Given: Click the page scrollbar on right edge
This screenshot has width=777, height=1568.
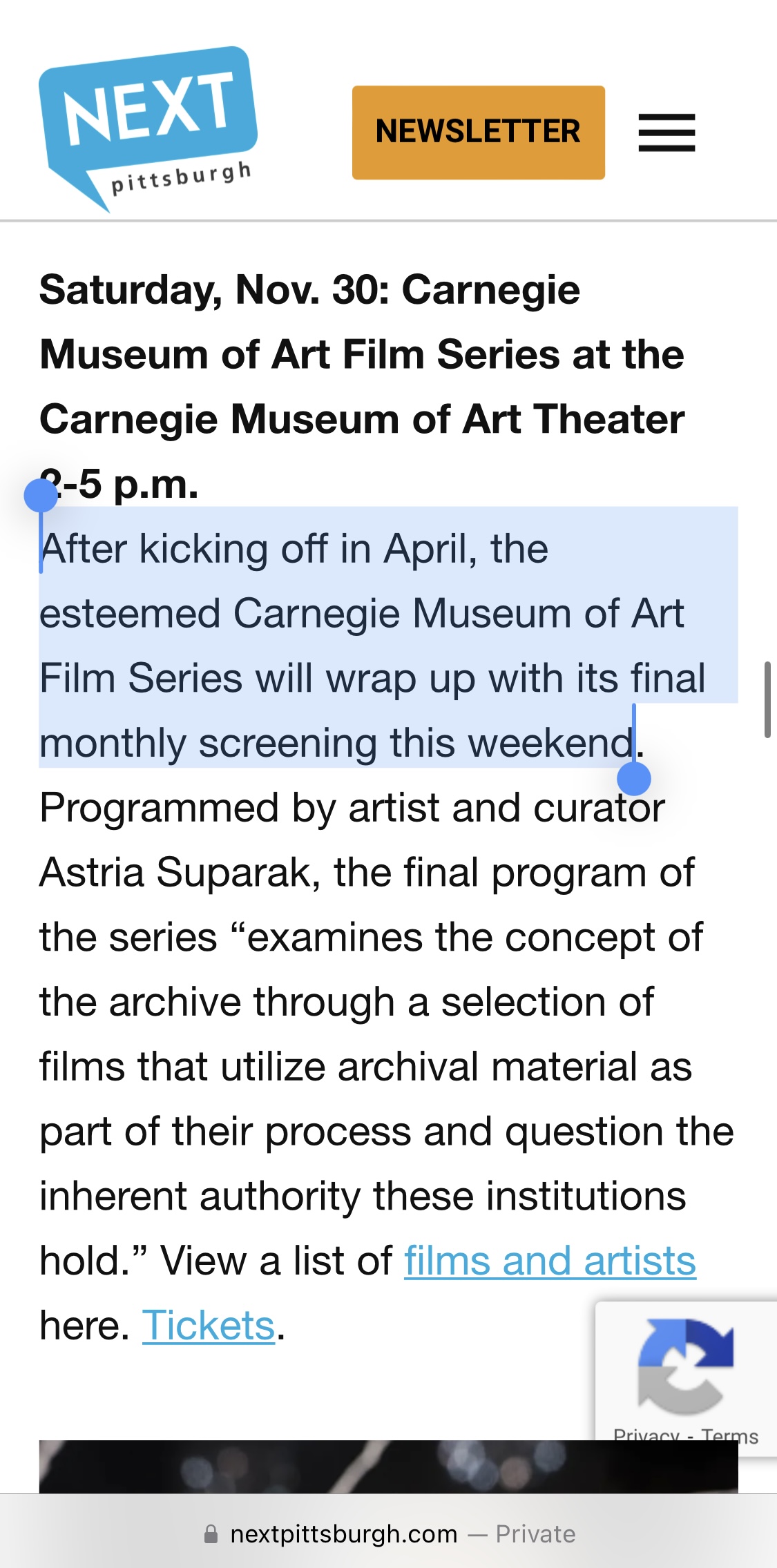Looking at the screenshot, I should pos(767,699).
